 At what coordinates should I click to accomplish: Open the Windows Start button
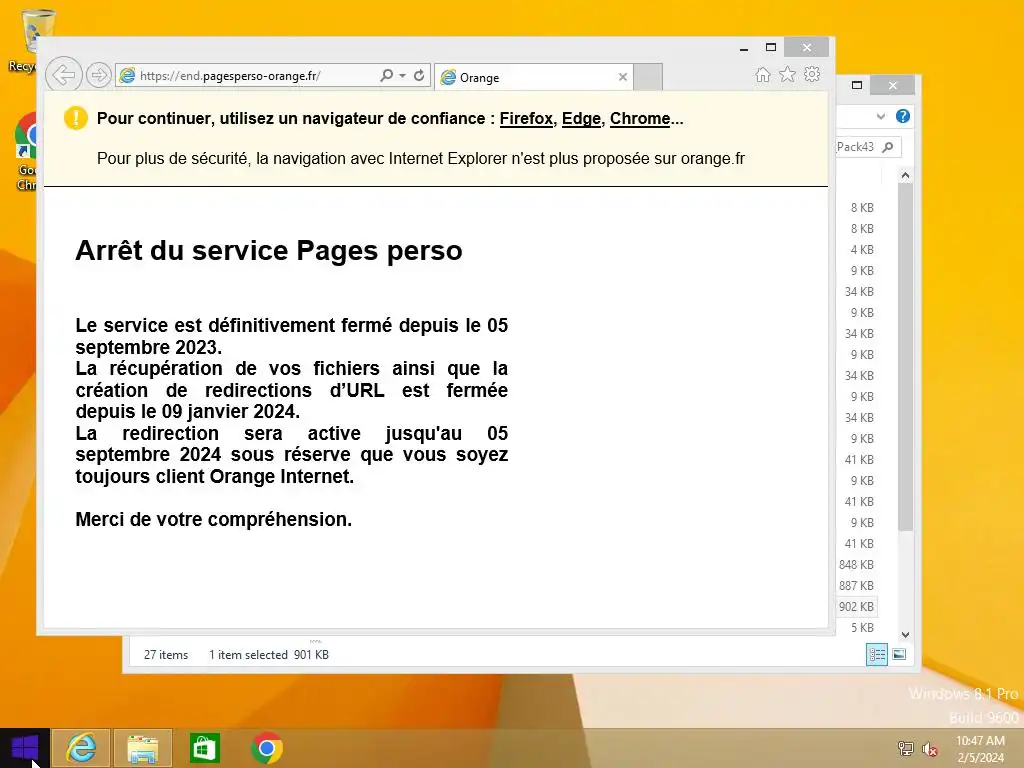click(25, 748)
